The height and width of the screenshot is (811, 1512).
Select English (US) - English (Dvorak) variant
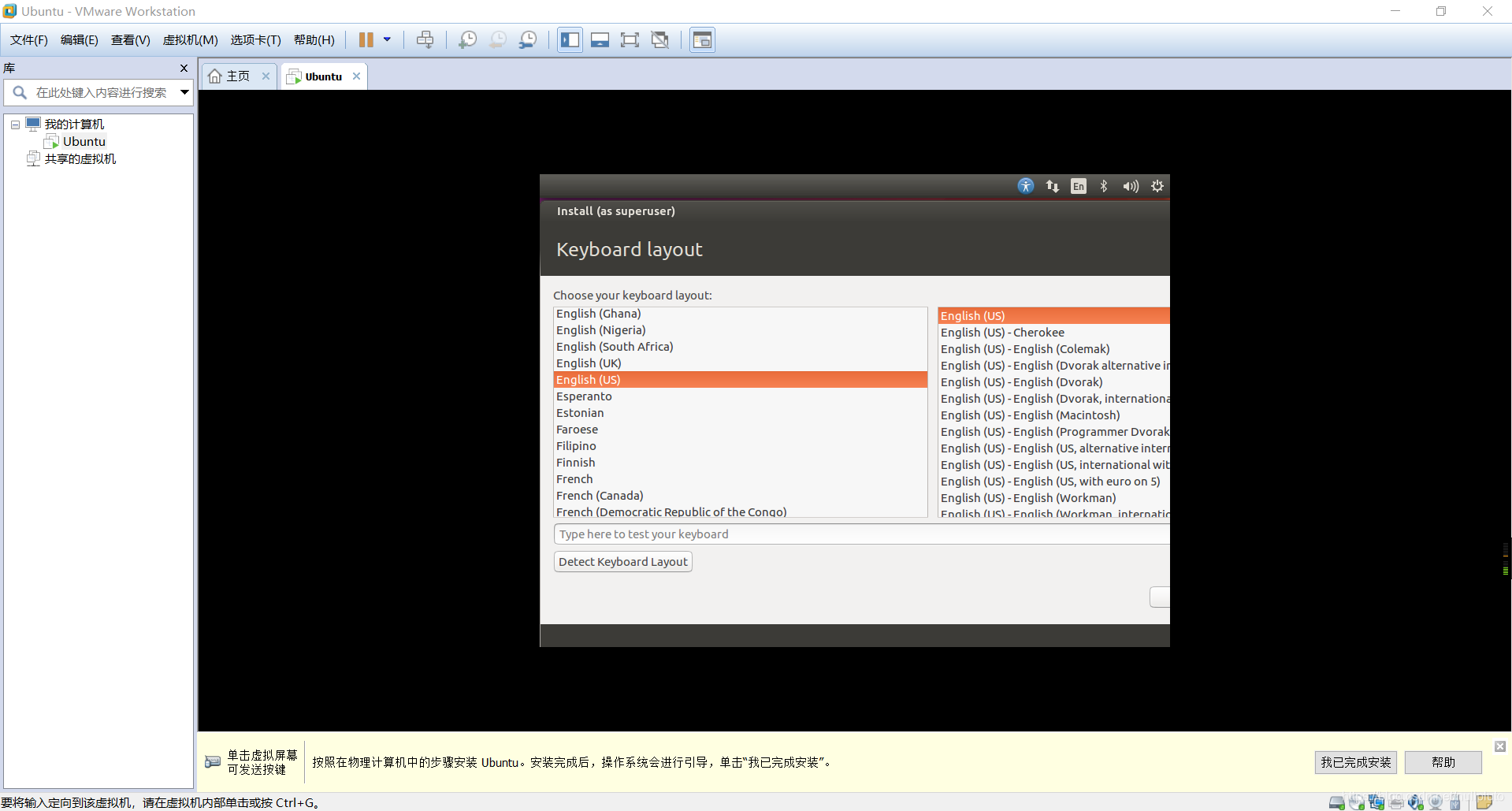tap(1053, 382)
